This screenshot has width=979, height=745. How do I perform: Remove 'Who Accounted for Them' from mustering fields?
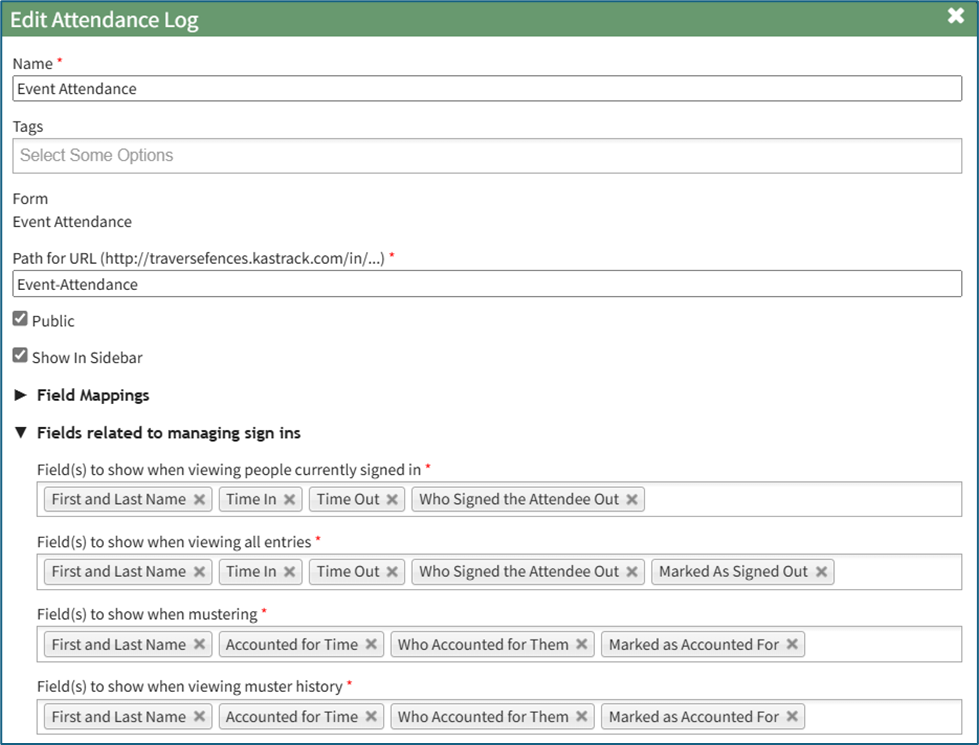coord(582,645)
